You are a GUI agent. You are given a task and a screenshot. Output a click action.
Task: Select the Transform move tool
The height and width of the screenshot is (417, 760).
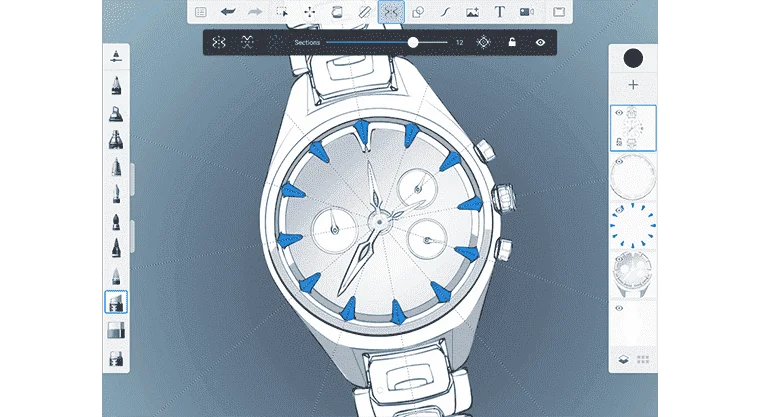[309, 12]
